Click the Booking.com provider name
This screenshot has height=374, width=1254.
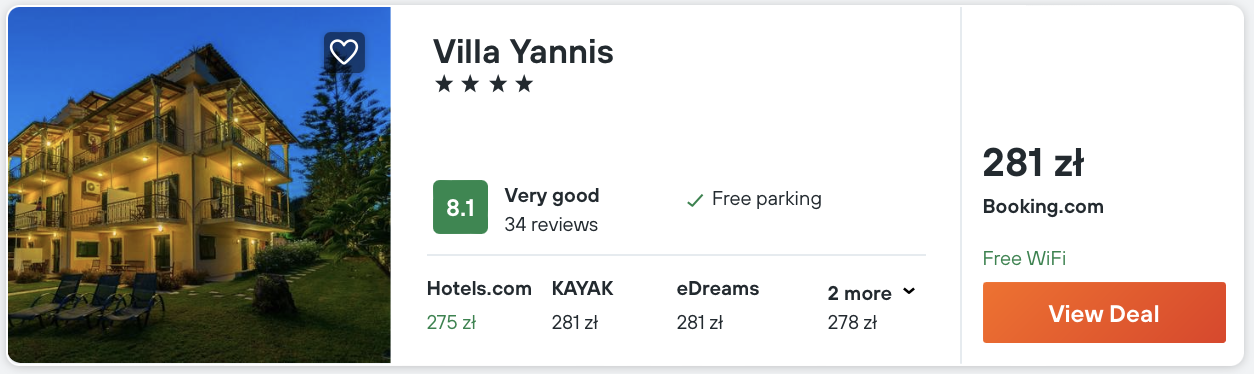[x=1043, y=208]
